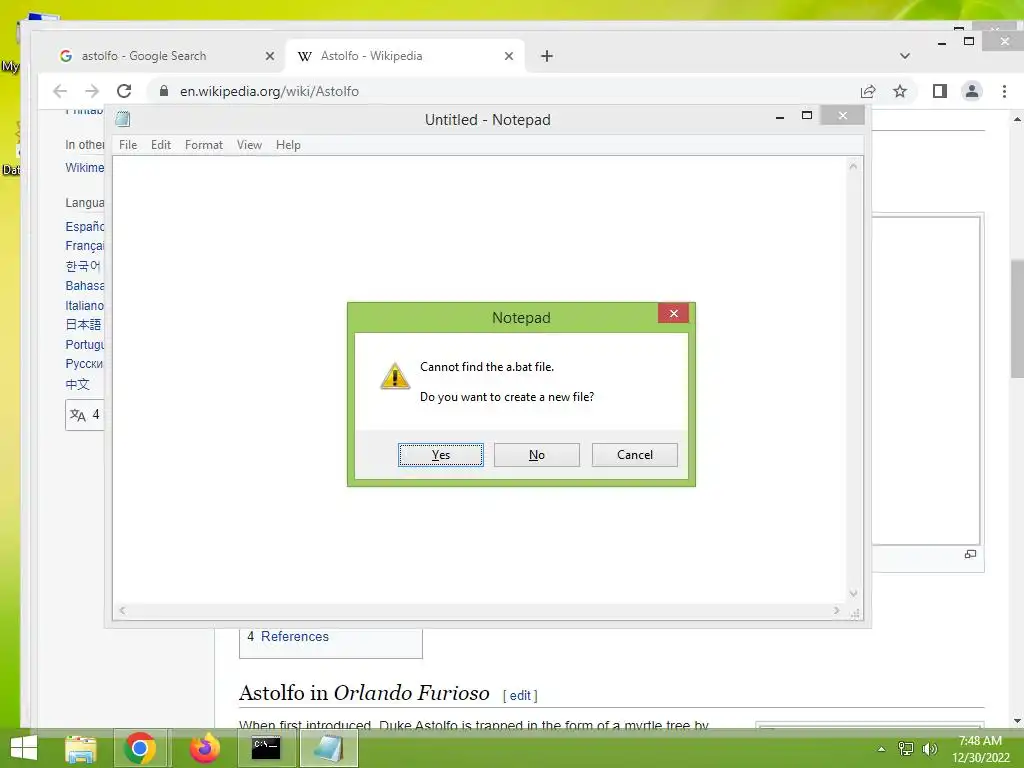1024x768 pixels.
Task: Click the Chrome address bar URL
Action: pos(269,91)
